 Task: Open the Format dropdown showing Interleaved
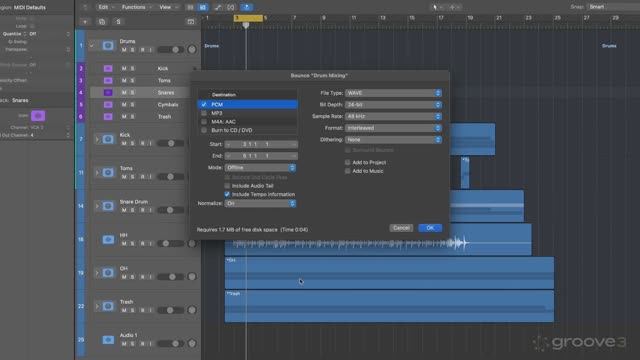point(393,128)
